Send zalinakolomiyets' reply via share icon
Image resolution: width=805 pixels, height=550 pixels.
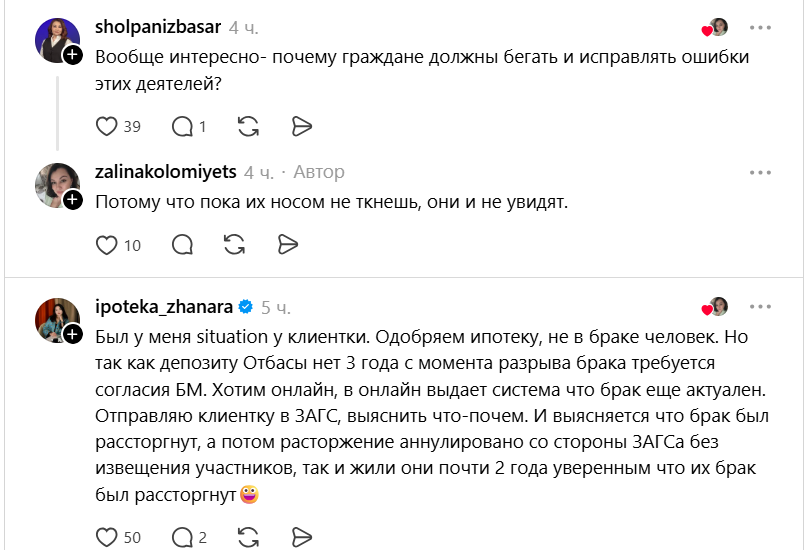point(288,245)
